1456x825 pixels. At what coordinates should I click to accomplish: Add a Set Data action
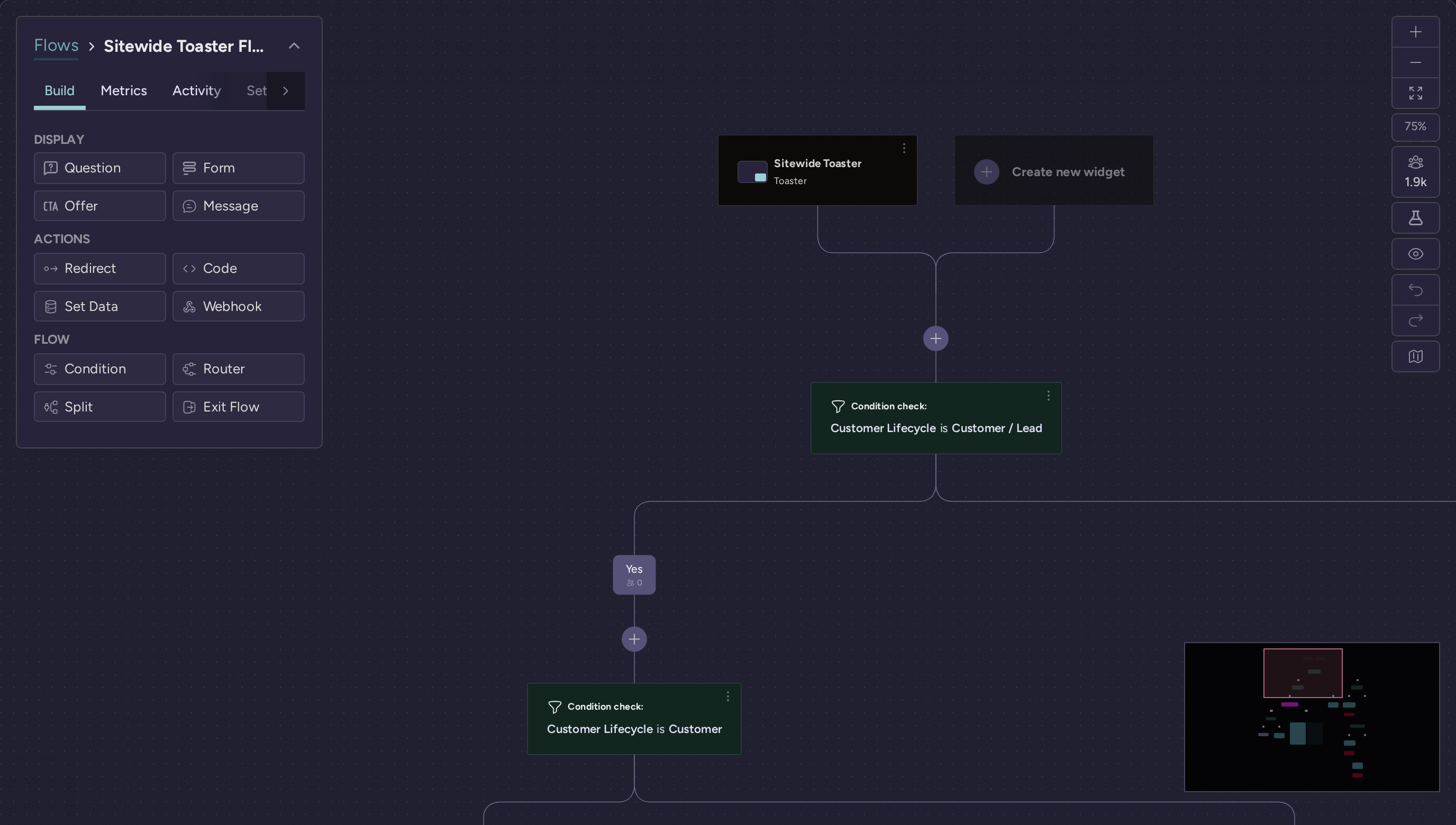(100, 307)
